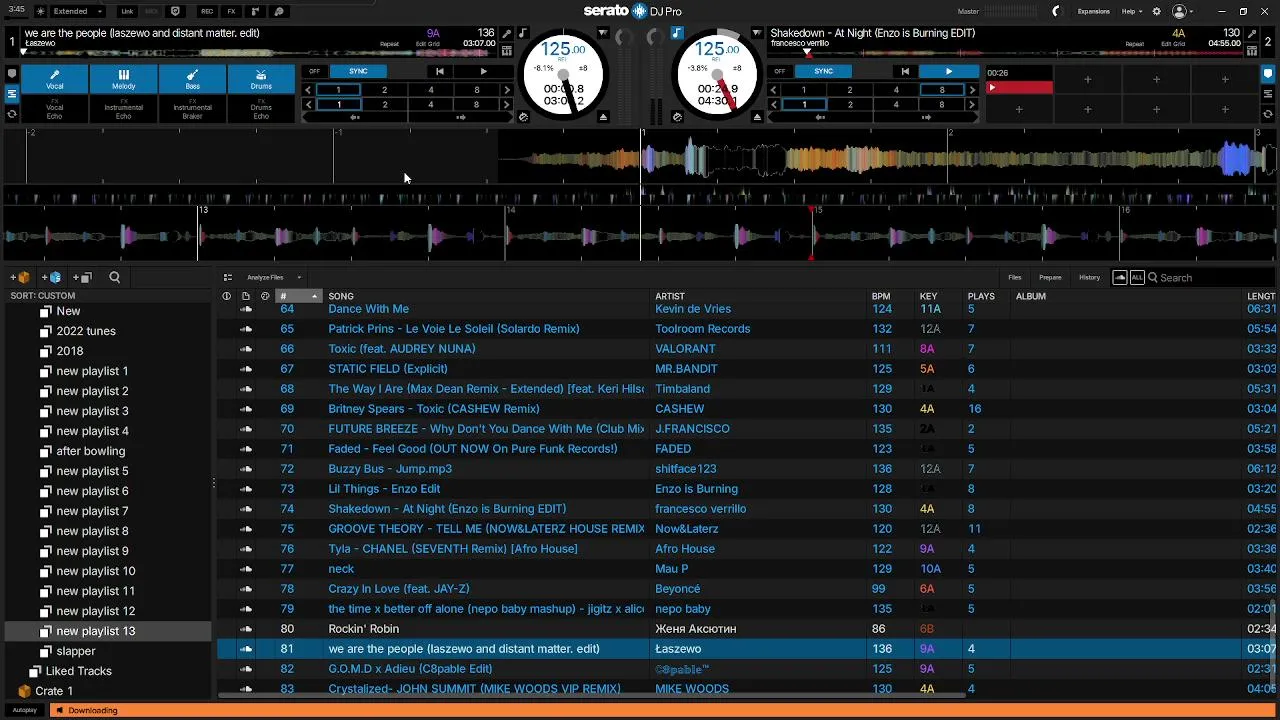Open the sampler panel icon in top bar
1280x720 pixels.
pos(255,11)
